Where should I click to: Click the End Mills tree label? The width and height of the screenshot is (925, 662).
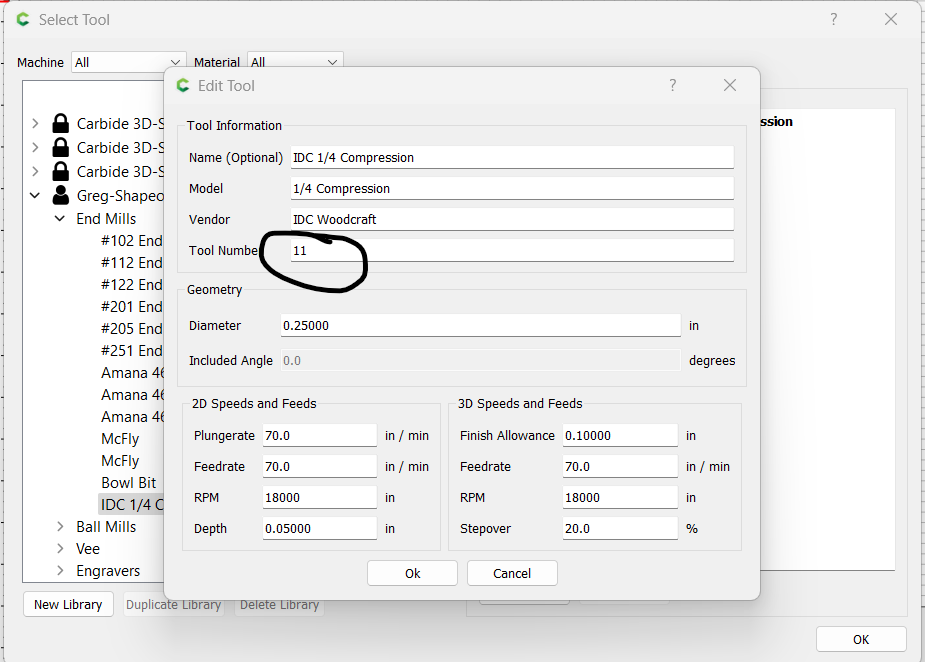tap(106, 219)
